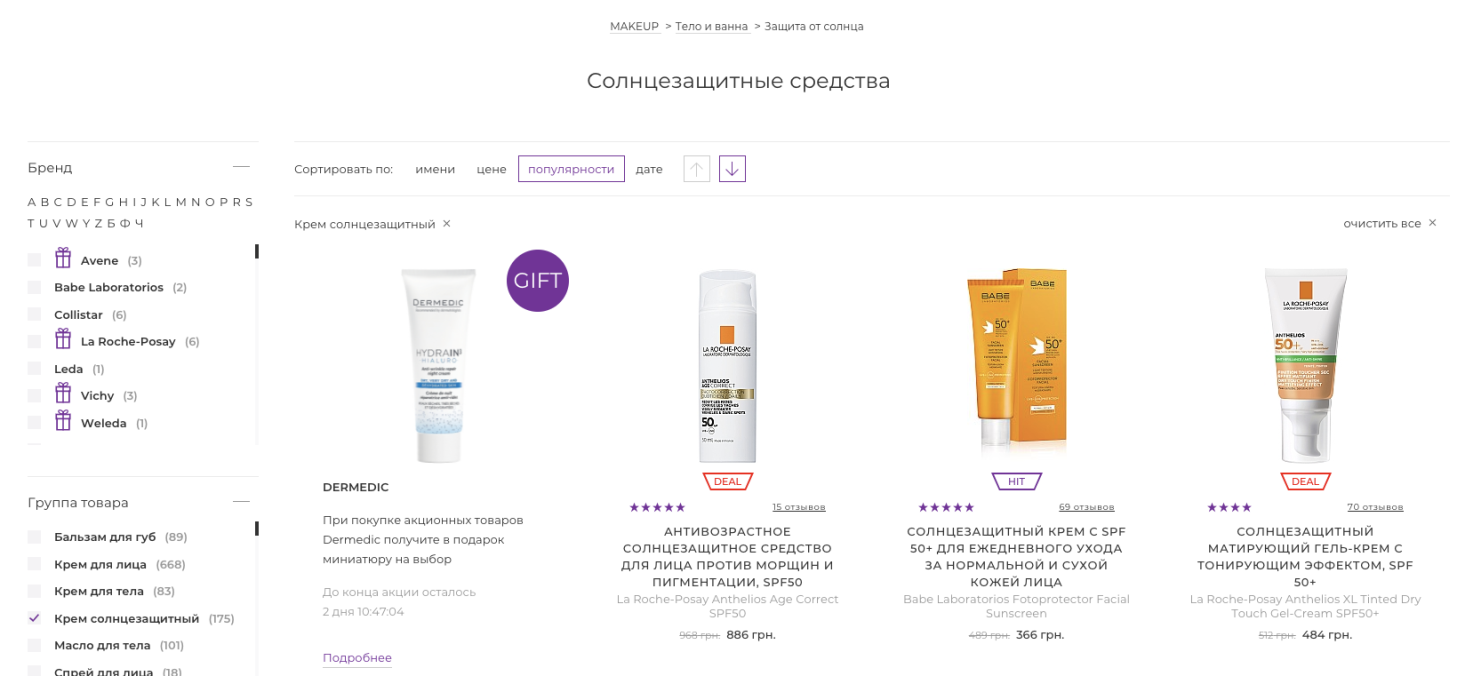Sort products by дате

(649, 169)
